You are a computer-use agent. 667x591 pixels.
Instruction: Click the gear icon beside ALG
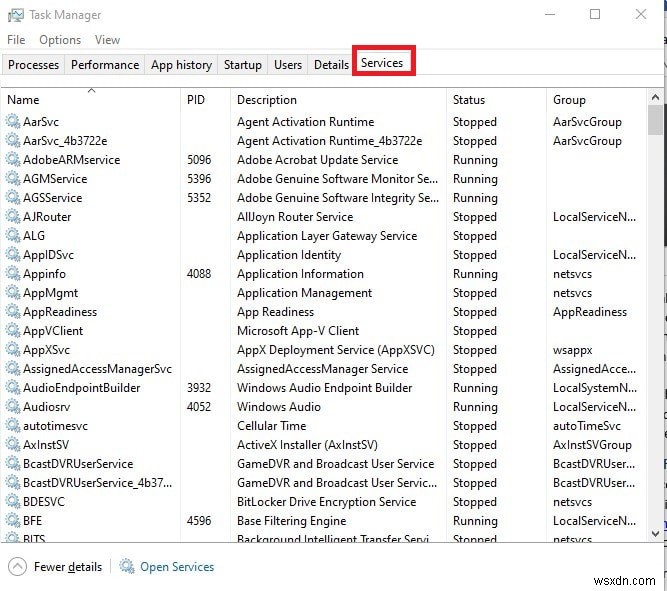coord(13,235)
